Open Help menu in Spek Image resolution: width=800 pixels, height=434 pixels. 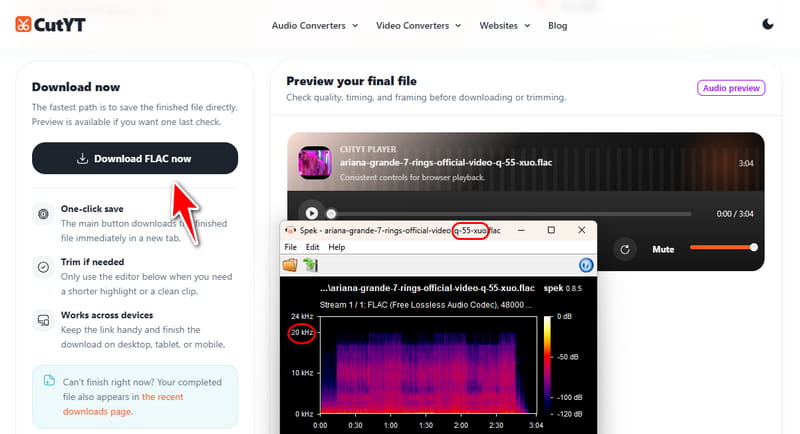tap(336, 247)
